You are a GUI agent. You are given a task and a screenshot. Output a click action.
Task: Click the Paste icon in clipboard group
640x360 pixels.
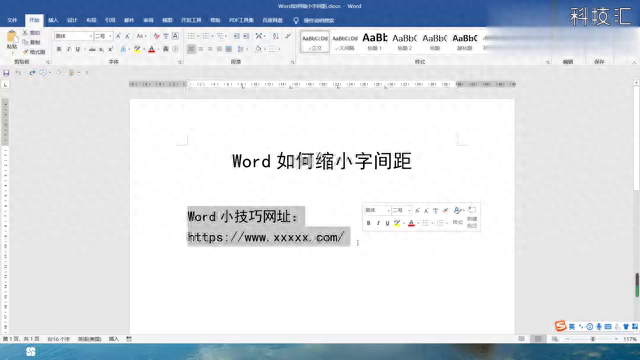[12, 37]
